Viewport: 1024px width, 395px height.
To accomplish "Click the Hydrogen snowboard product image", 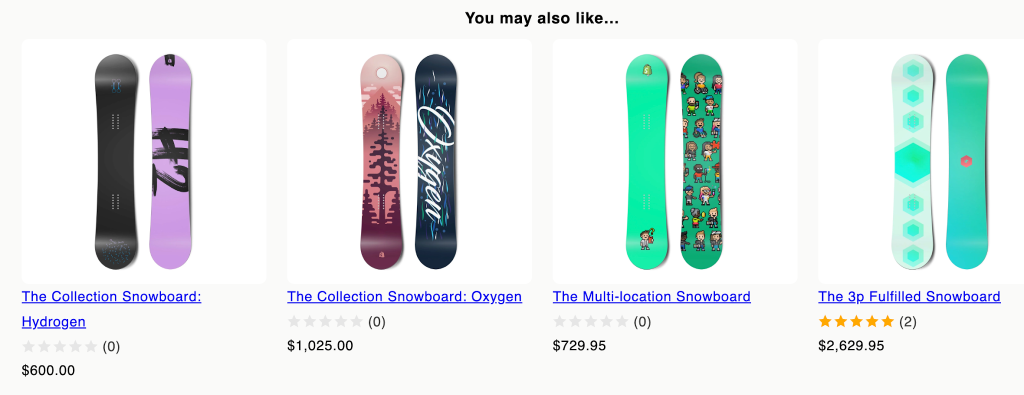I will click(x=144, y=161).
